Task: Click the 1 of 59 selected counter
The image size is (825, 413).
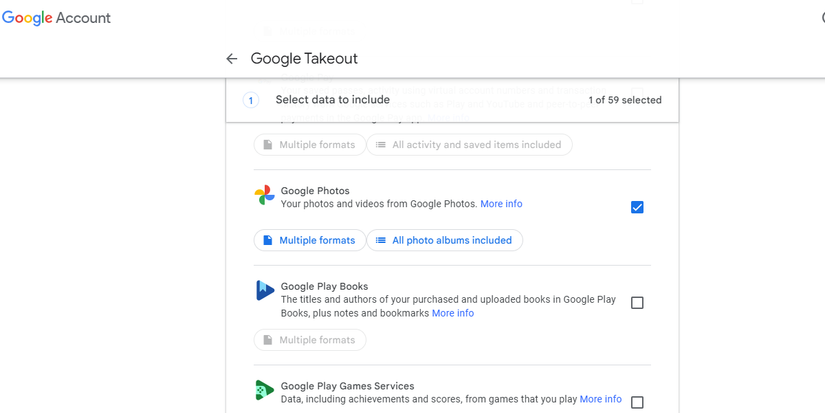Action: click(x=625, y=100)
